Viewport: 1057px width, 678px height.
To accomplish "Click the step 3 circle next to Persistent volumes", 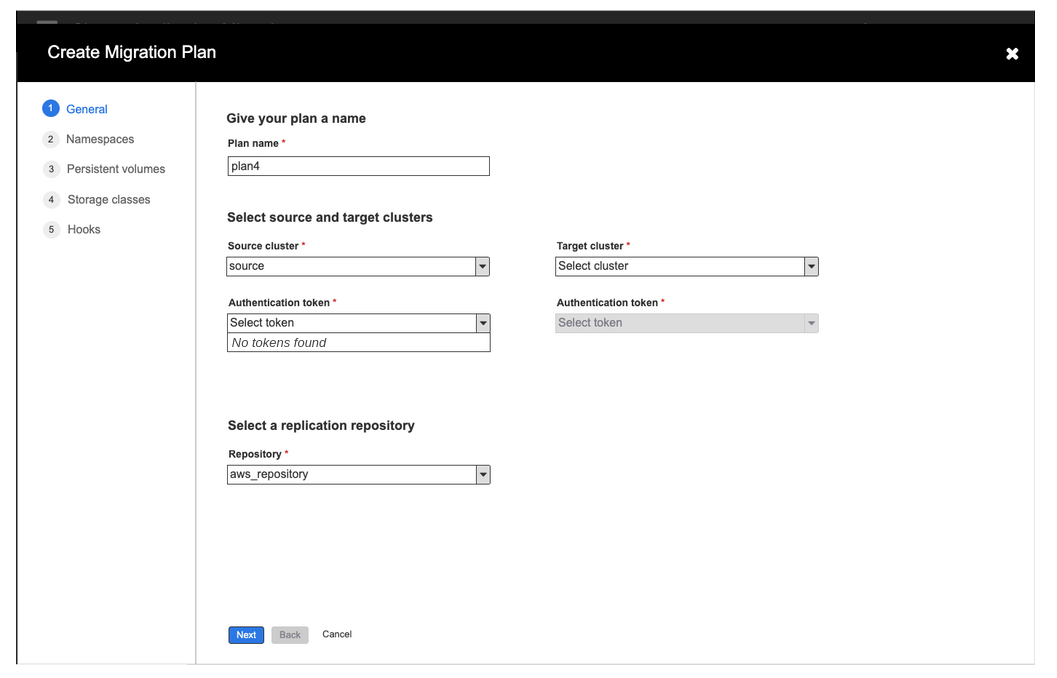I will tap(50, 169).
